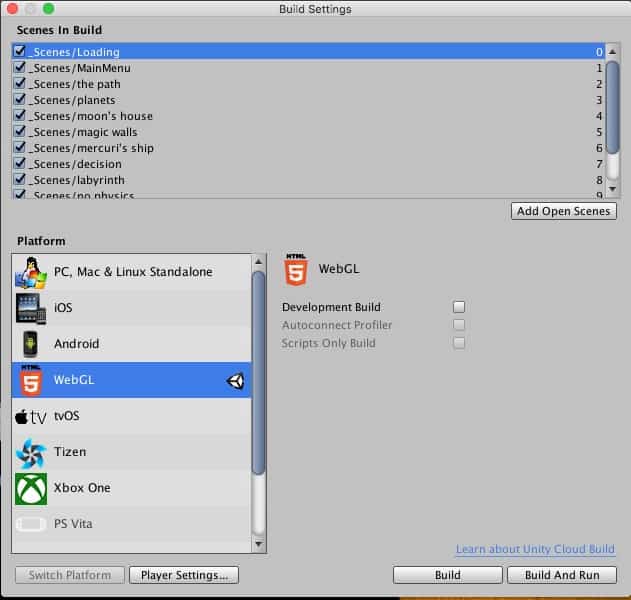Click the Unity logo on the WebGL row
This screenshot has width=631, height=600.
[x=235, y=381]
